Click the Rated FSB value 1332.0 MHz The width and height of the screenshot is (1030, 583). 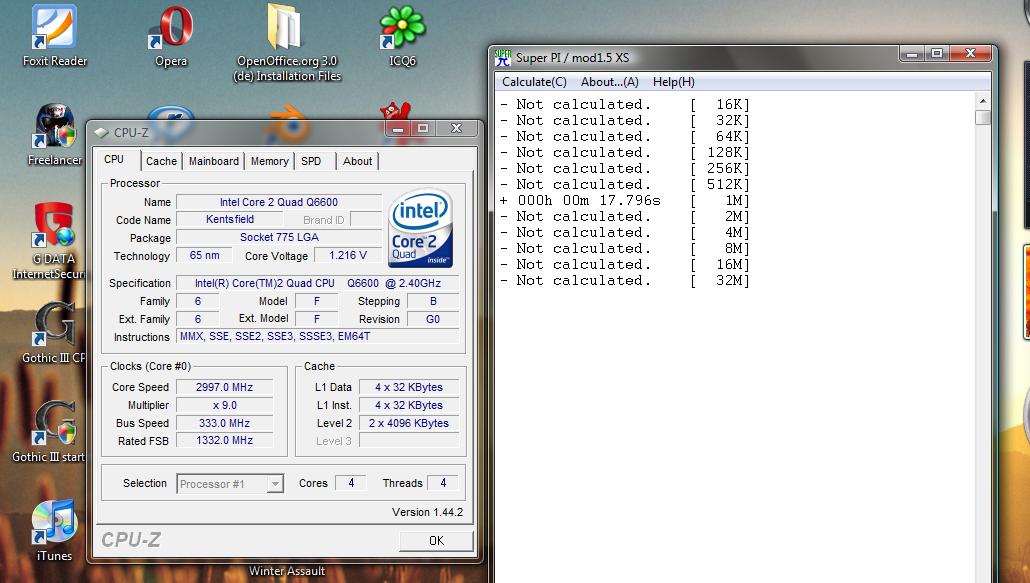(225, 441)
